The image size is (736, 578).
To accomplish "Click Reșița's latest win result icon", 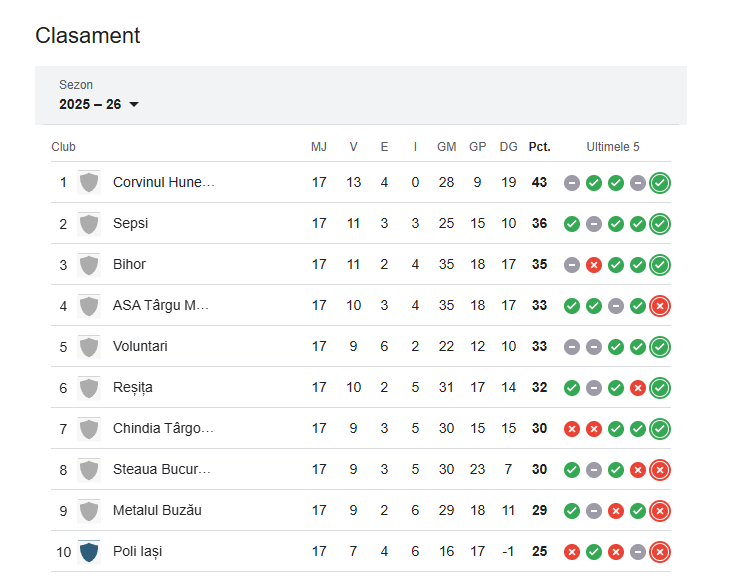I will pyautogui.click(x=660, y=388).
